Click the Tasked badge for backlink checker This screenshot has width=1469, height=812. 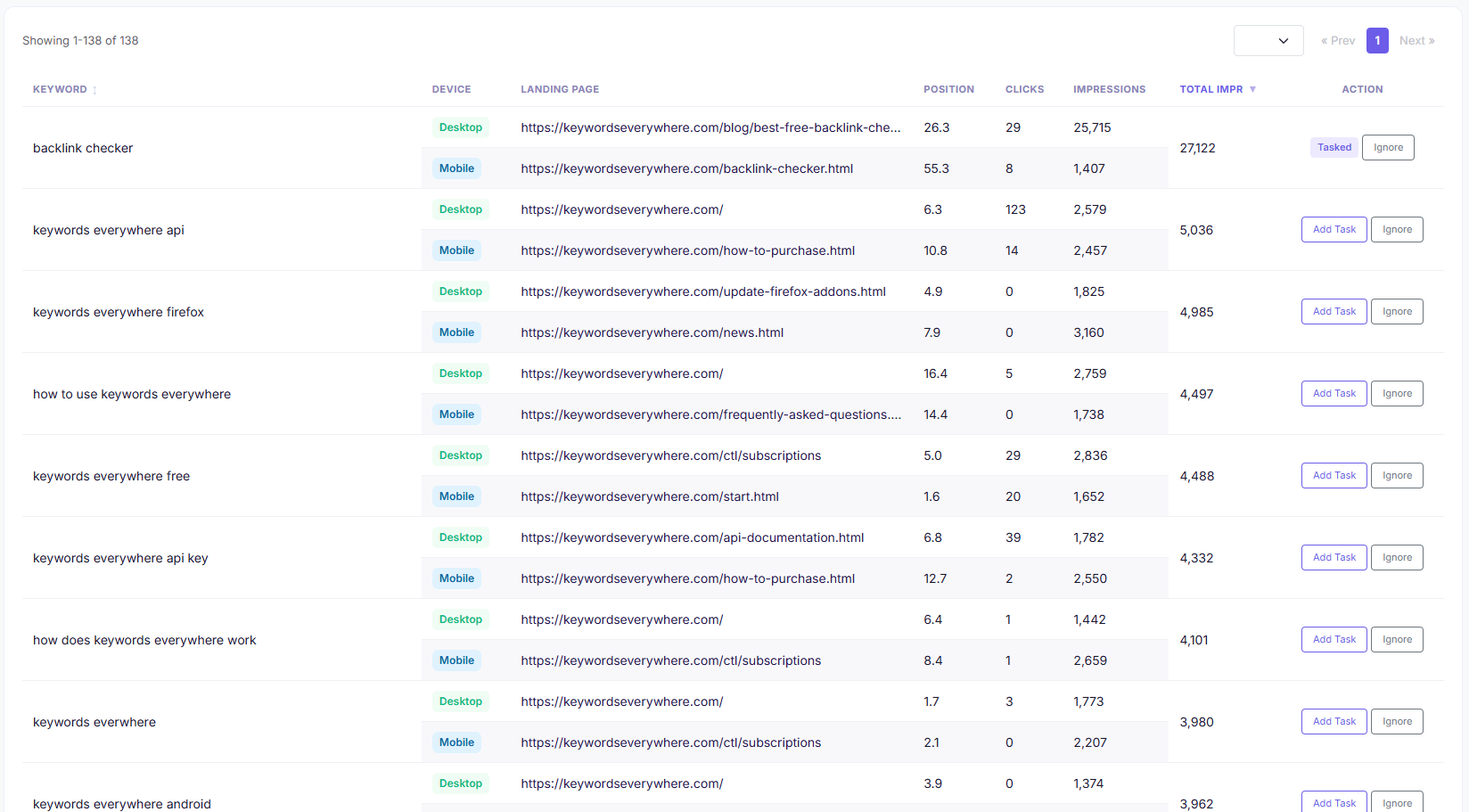pos(1334,147)
